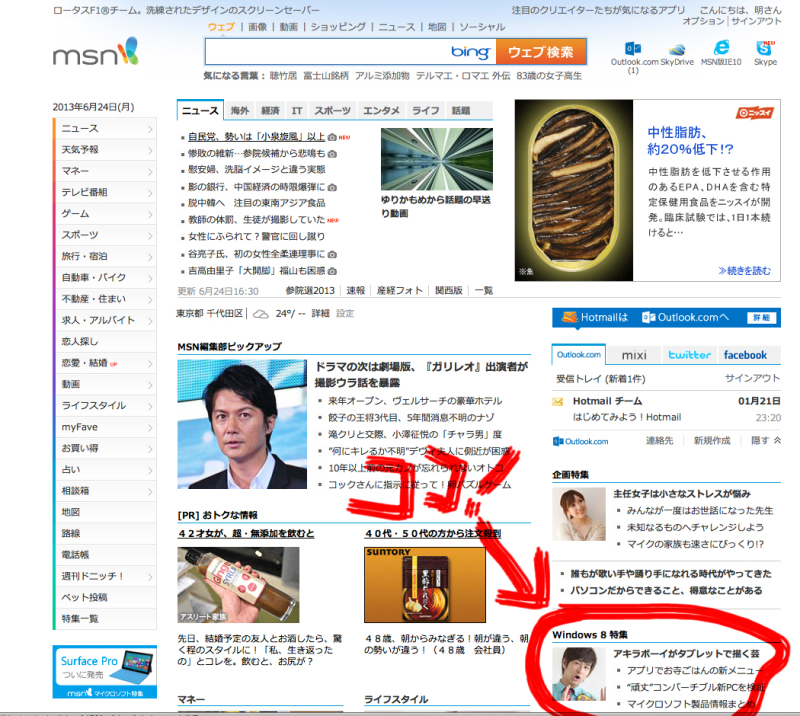The height and width of the screenshot is (716, 800).
Task: Open the Outlook.com icon in header
Action: click(633, 48)
